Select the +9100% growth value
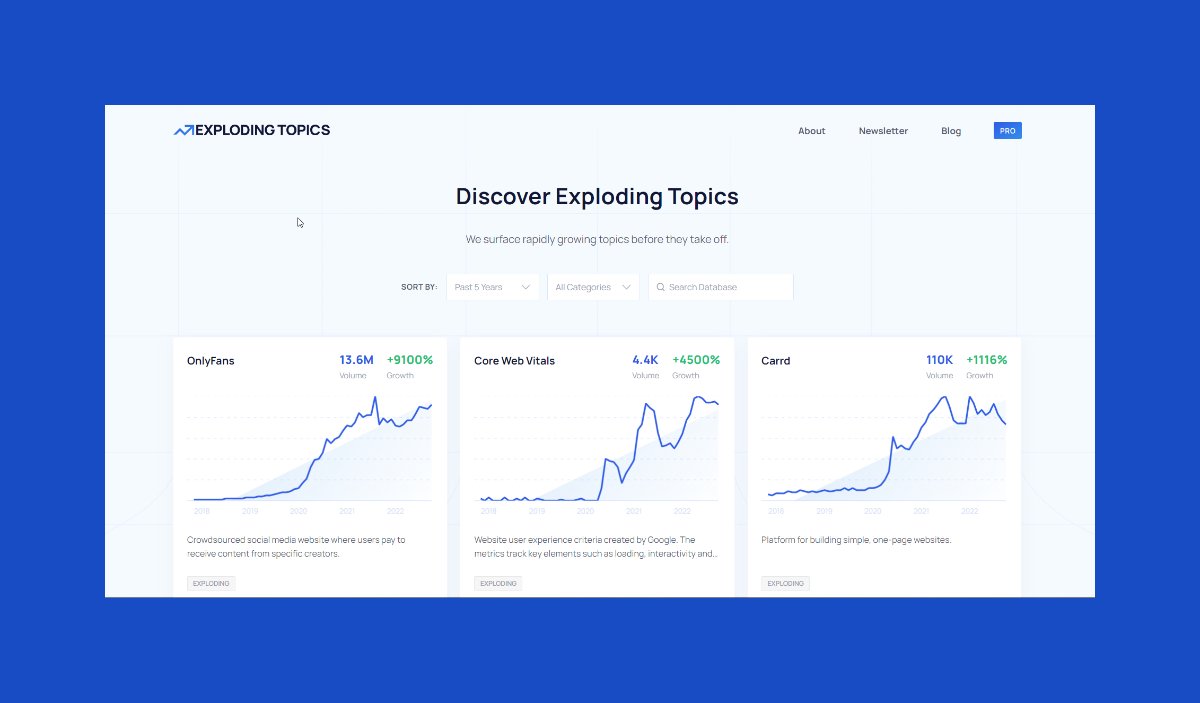1200x703 pixels. (410, 360)
